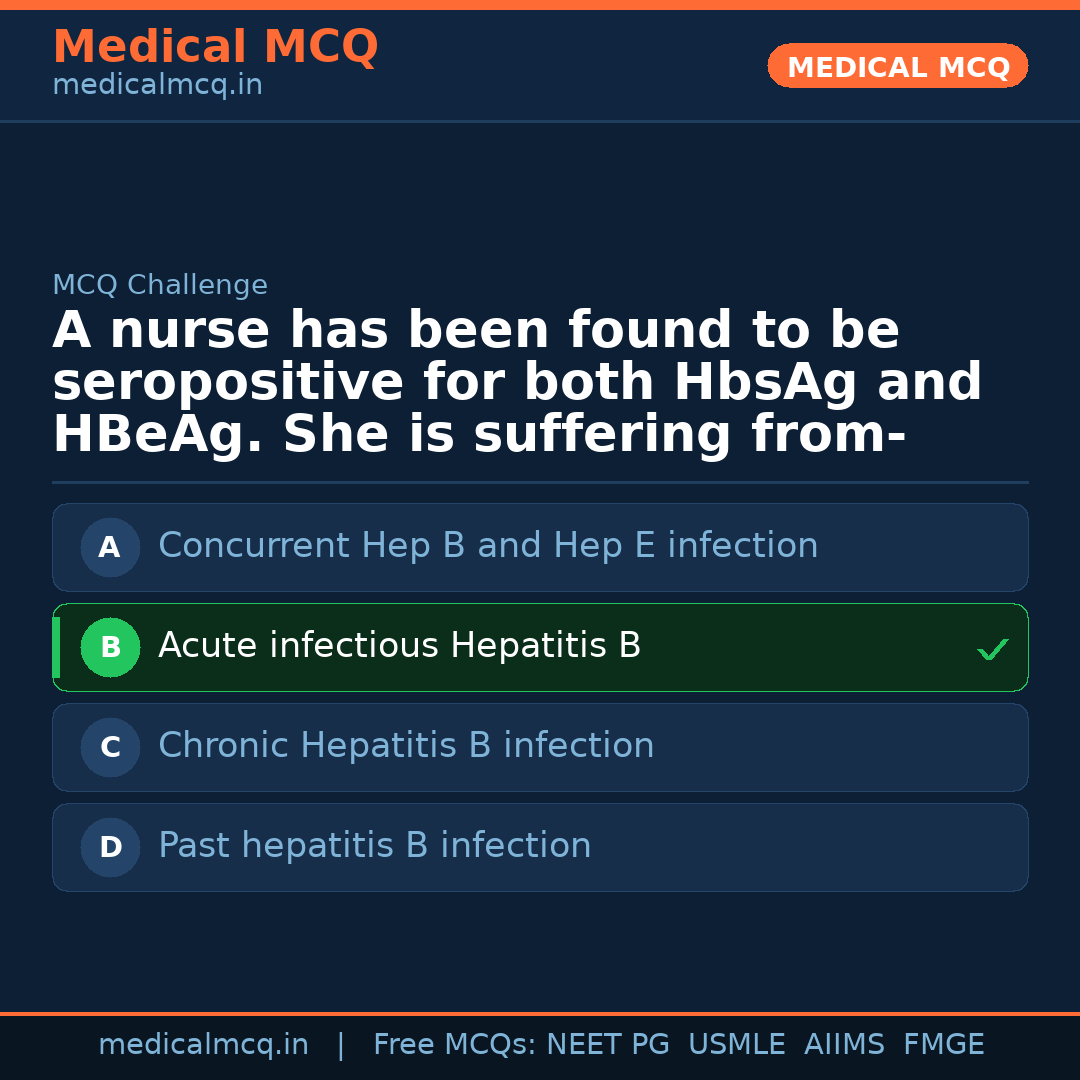Click the green checkmark on option B
1080x1080 pixels.
tap(992, 650)
